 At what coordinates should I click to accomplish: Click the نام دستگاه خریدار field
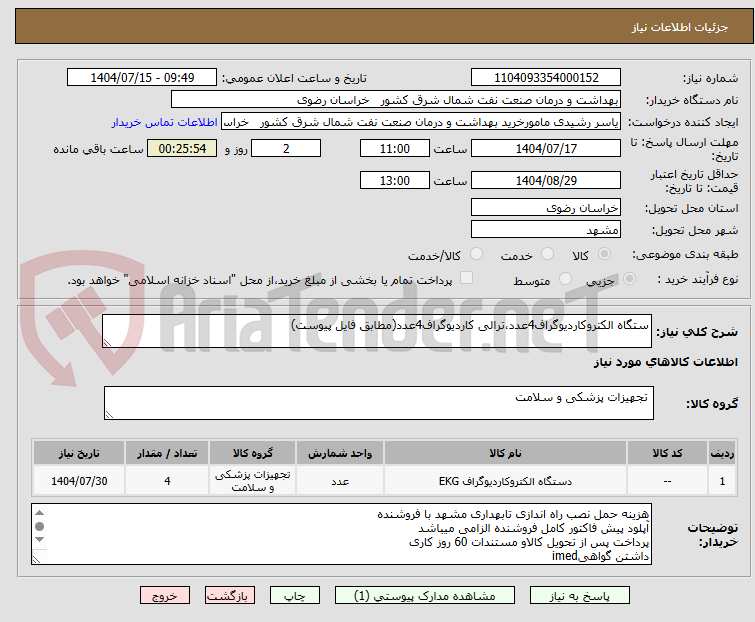coord(396,100)
